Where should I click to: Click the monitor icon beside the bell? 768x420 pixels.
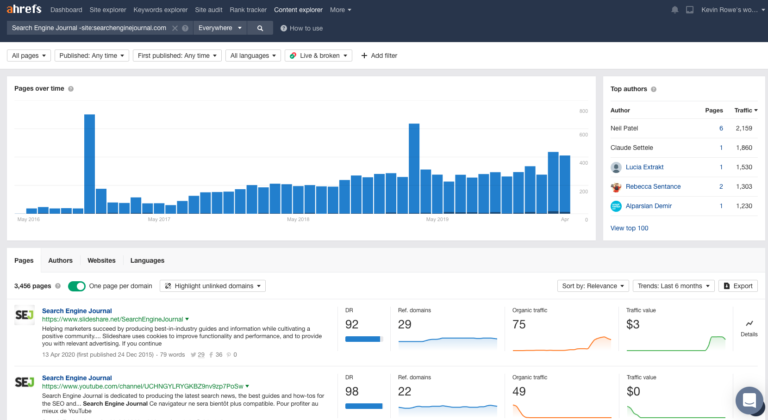(x=690, y=10)
